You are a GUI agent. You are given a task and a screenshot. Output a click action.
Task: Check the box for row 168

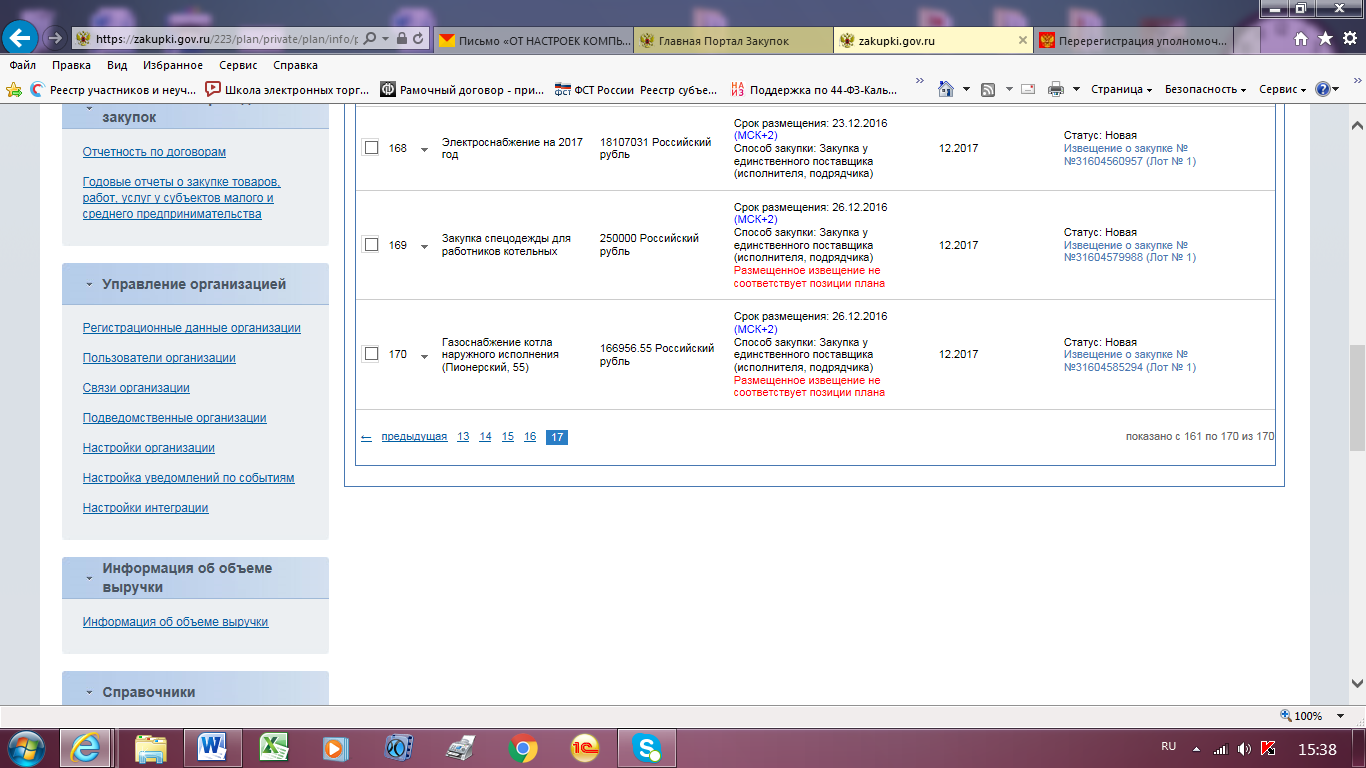click(371, 148)
